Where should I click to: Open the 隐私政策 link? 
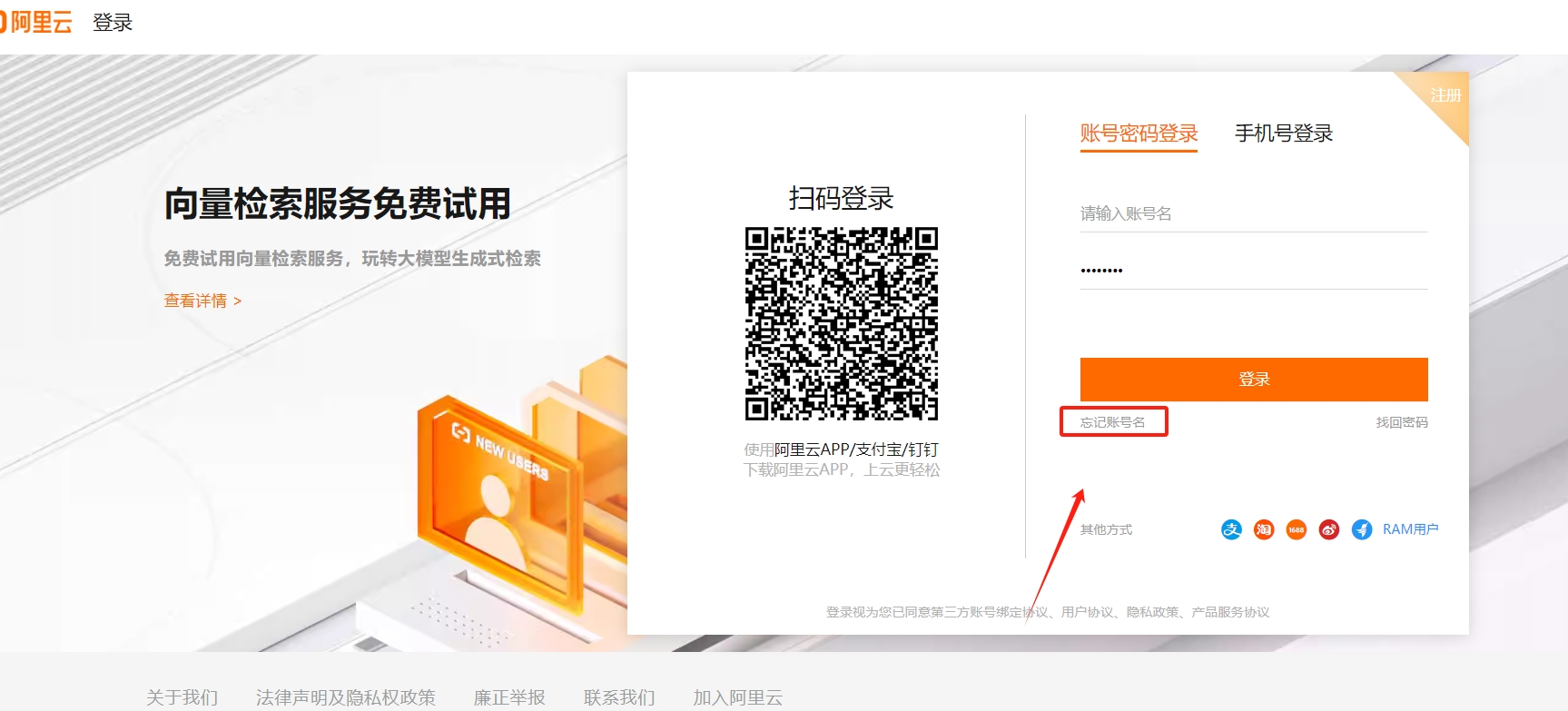[1152, 612]
